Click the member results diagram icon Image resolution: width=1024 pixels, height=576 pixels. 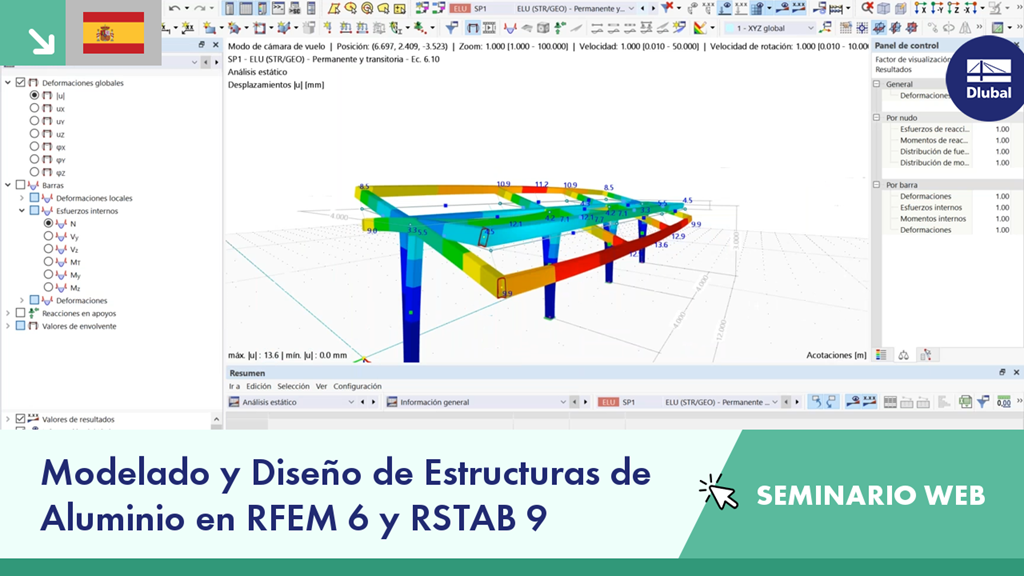(510, 28)
